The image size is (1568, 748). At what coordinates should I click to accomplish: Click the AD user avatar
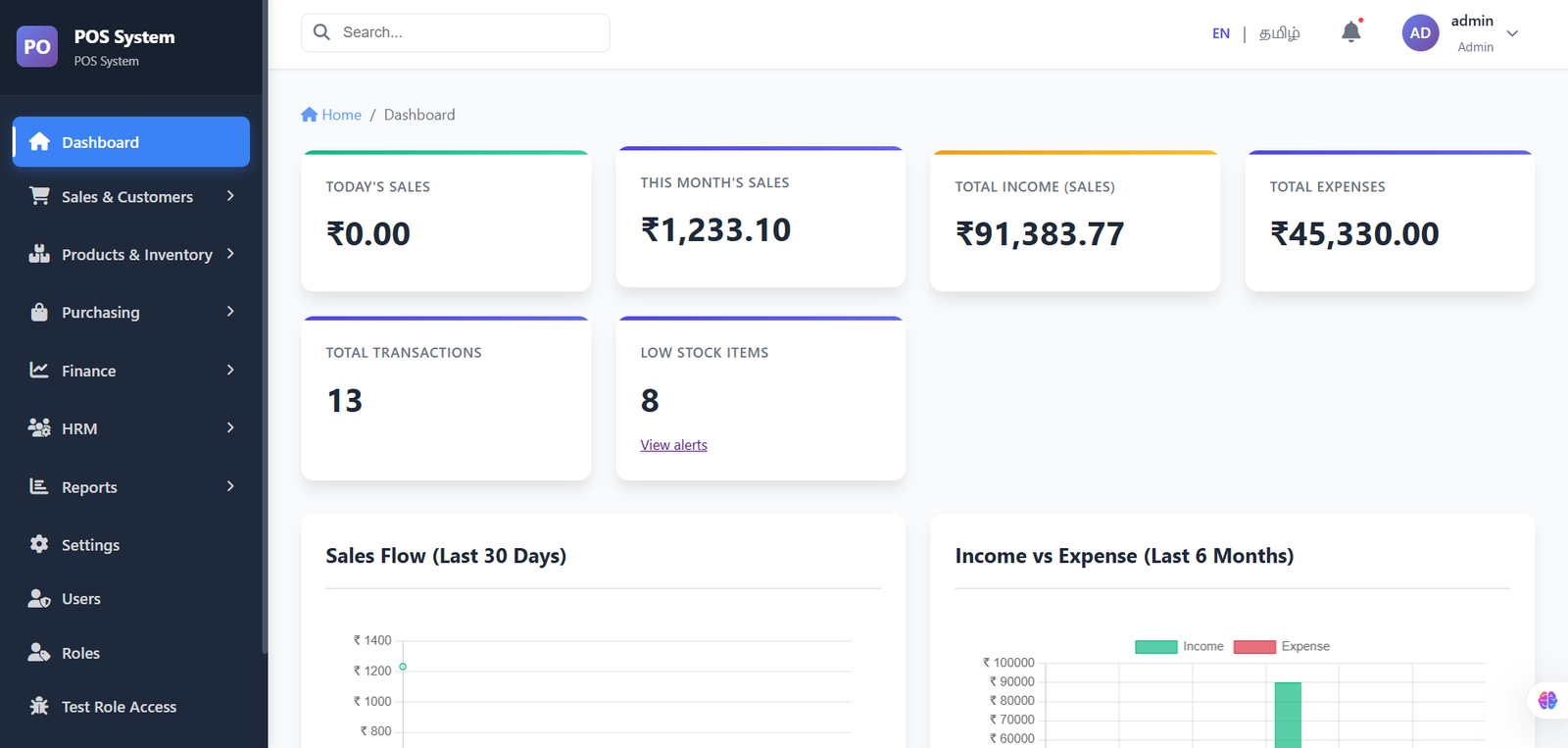point(1420,33)
